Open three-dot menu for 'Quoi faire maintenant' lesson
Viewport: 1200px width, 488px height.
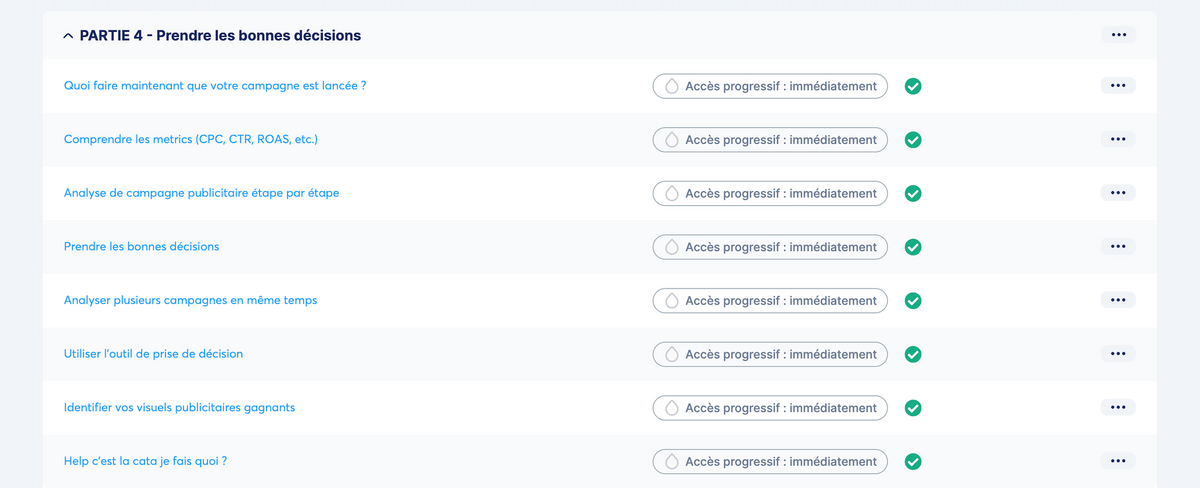click(1118, 85)
